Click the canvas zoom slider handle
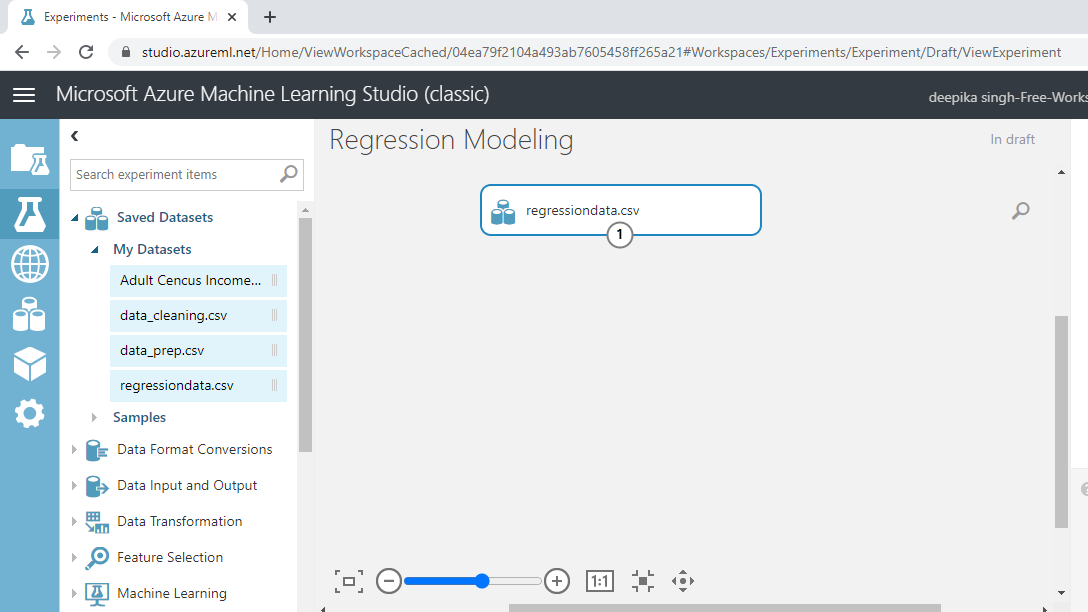This screenshot has height=612, width=1088. [x=482, y=581]
